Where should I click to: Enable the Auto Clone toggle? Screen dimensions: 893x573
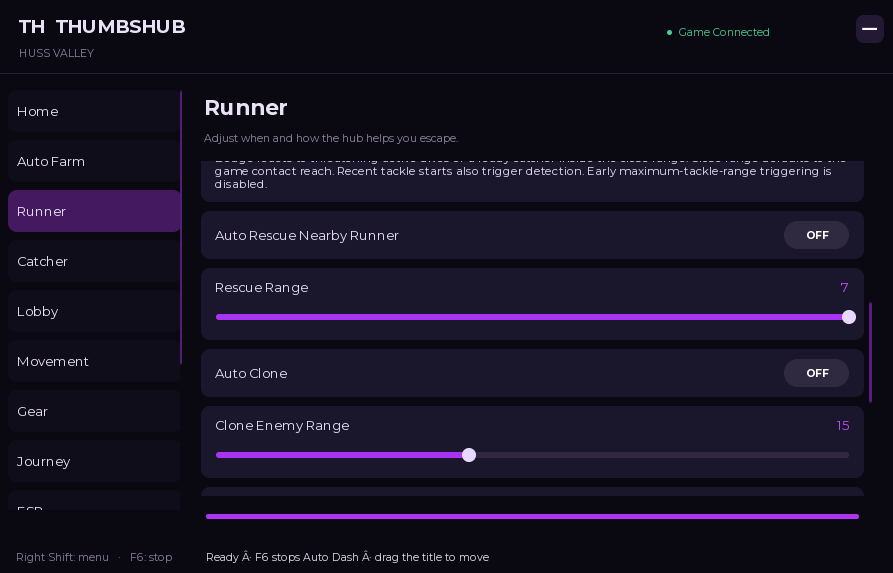coord(817,373)
